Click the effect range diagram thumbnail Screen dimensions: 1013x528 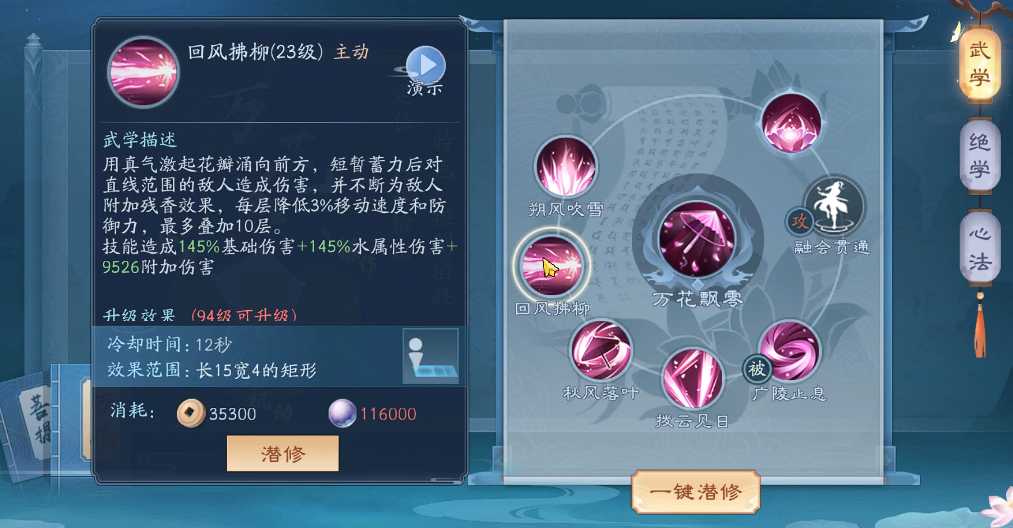430,355
